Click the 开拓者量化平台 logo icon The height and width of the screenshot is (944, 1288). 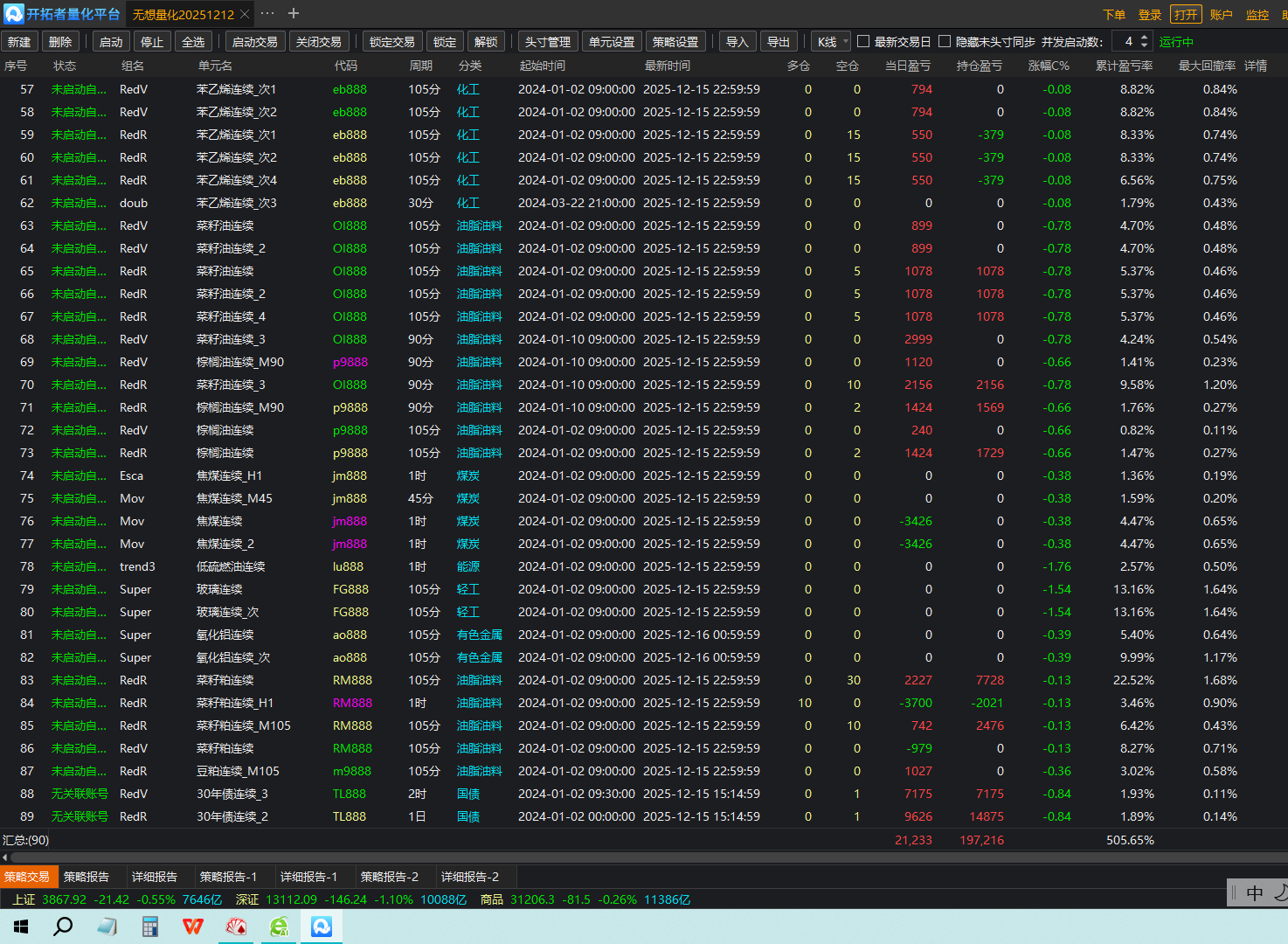click(x=13, y=13)
